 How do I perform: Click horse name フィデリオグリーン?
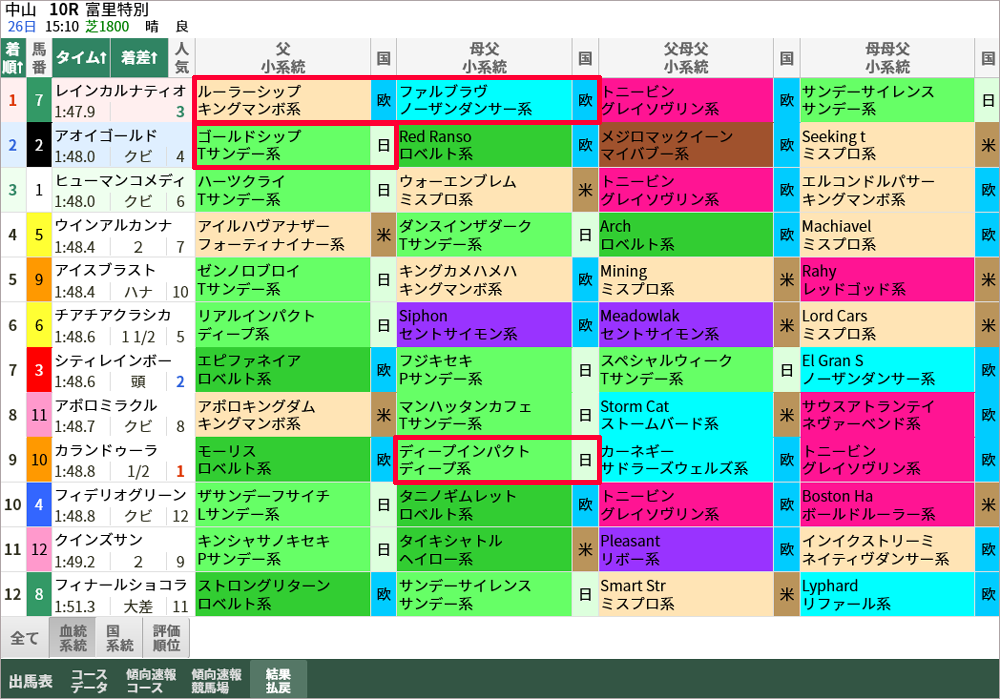[x=121, y=495]
